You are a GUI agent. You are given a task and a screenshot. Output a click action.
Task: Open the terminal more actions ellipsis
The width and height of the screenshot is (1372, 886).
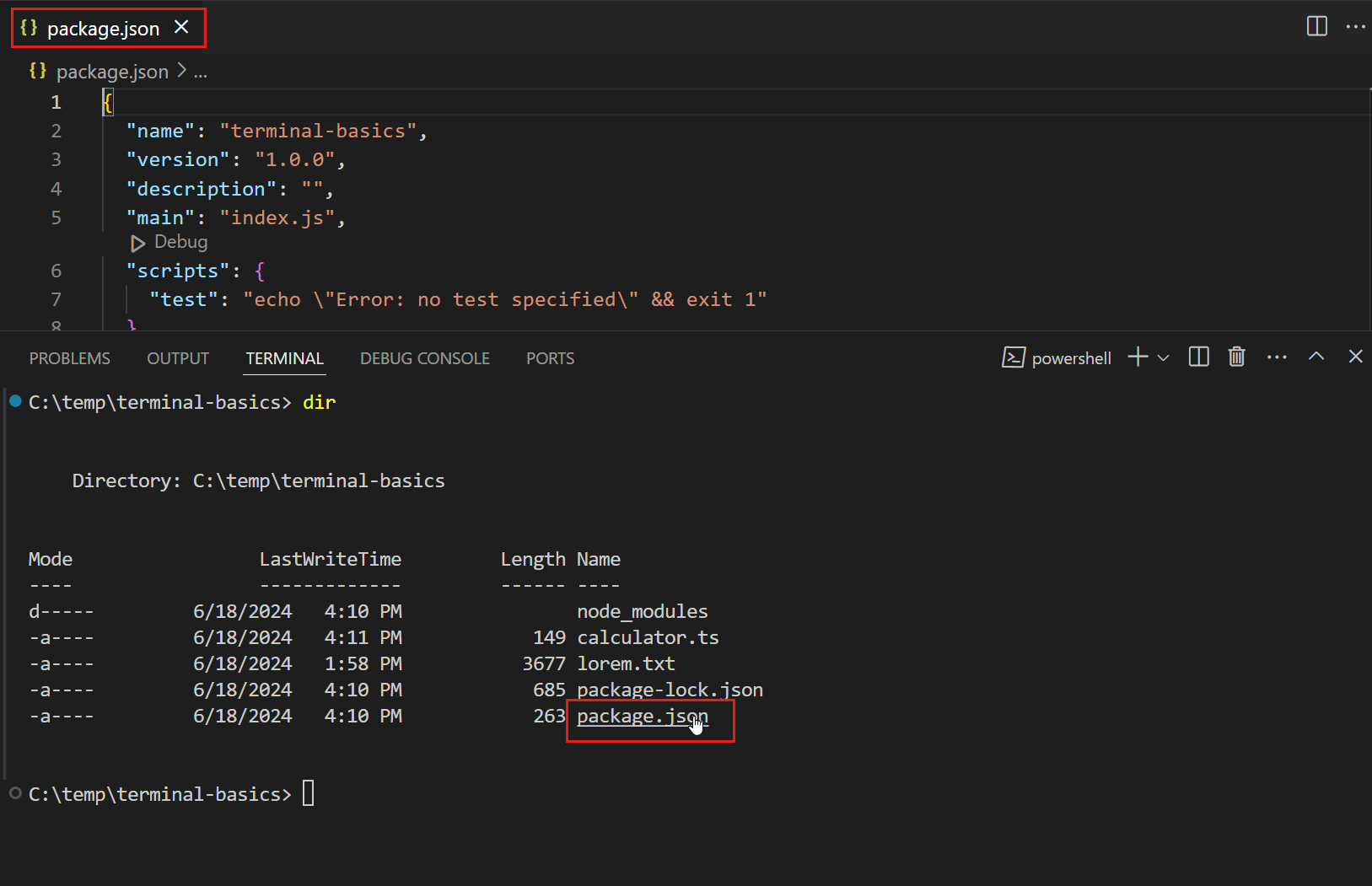(x=1276, y=357)
